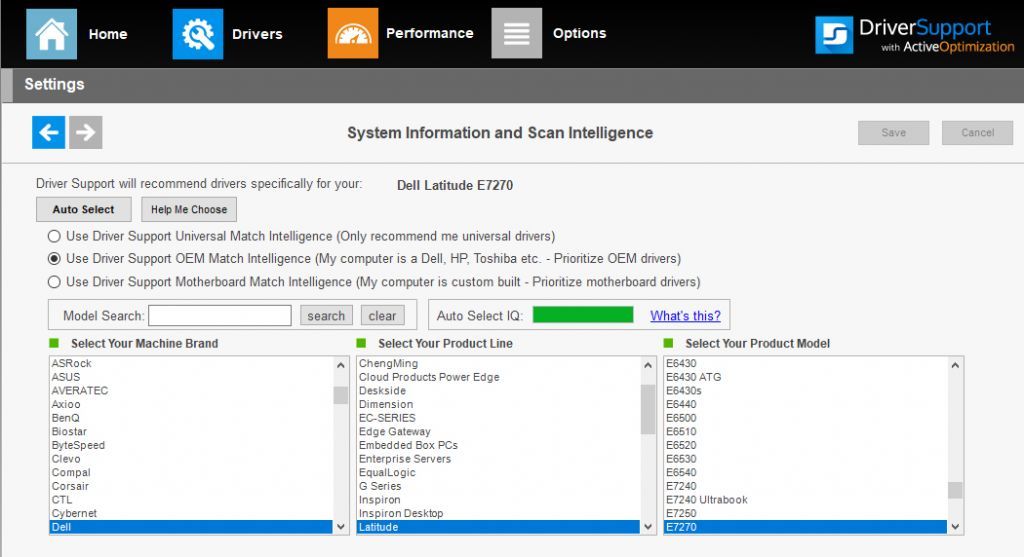Click the Auto Select button
1024x557 pixels.
pos(84,210)
